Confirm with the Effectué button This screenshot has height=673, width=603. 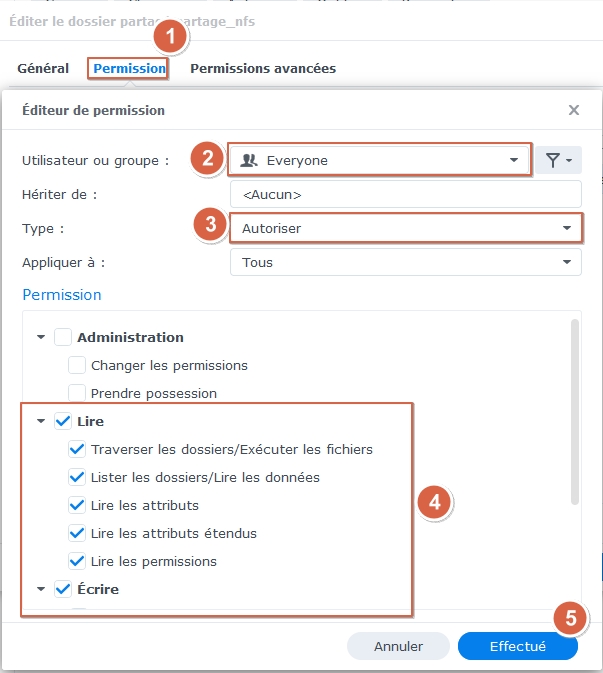[x=517, y=646]
